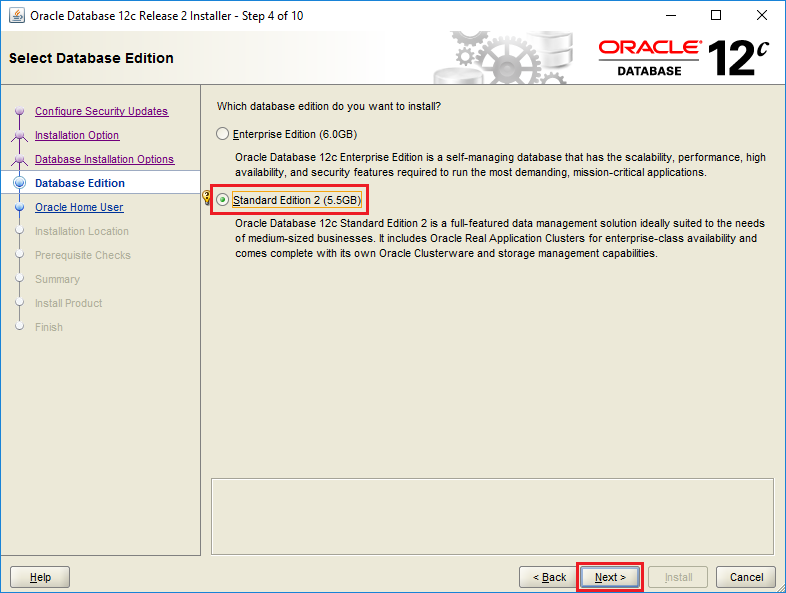Open the Database Installation Options step
The height and width of the screenshot is (593, 786).
point(104,159)
